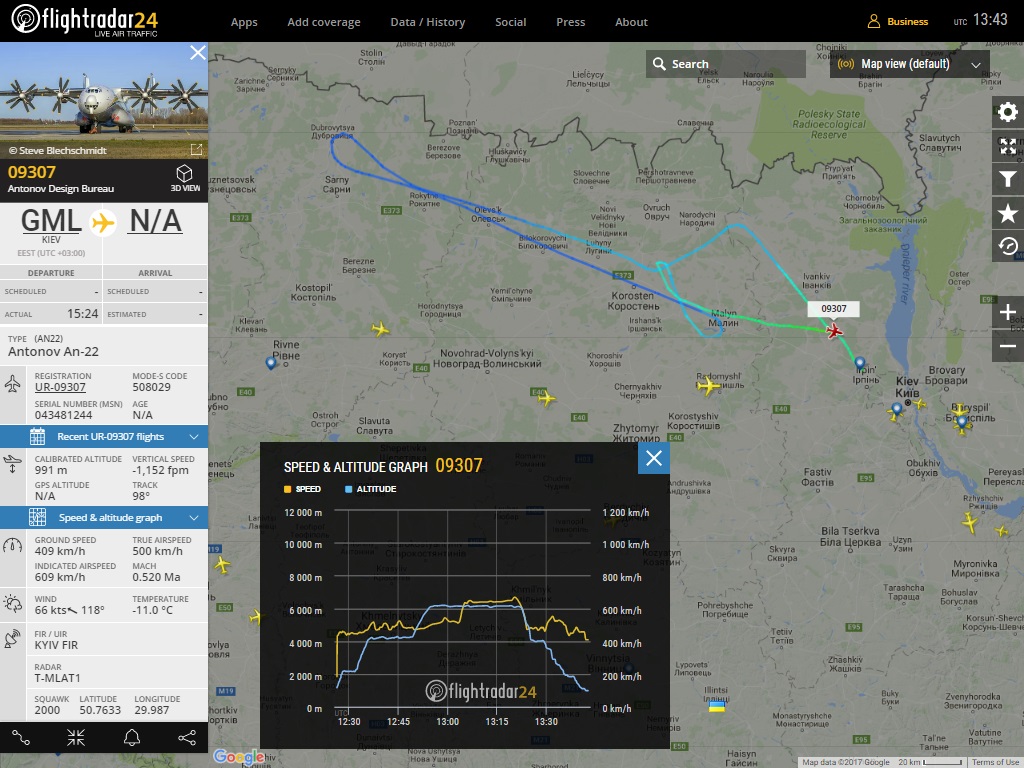1024x768 pixels.
Task: Toggle the flight route icon
Action: coord(21,738)
